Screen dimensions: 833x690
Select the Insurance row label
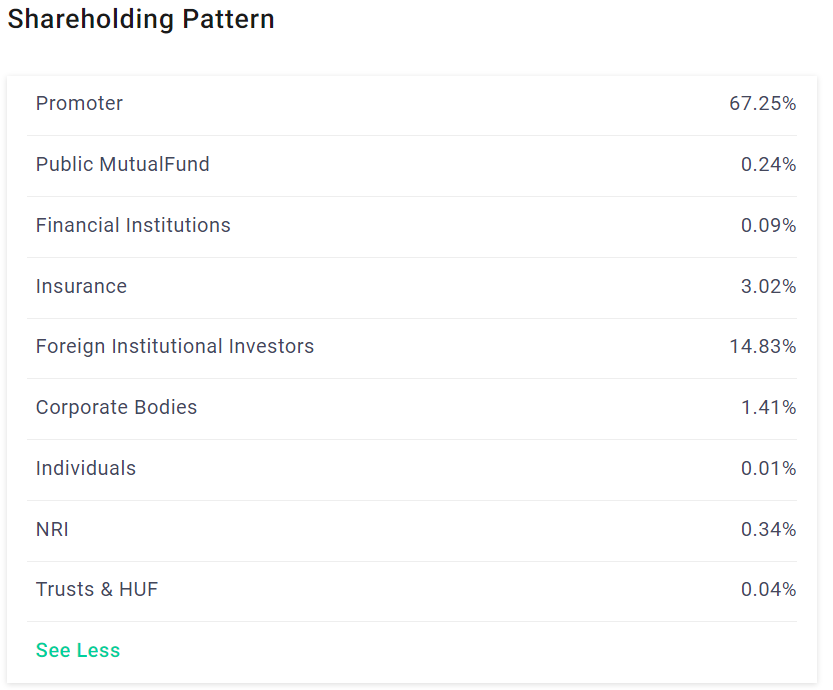pyautogui.click(x=81, y=287)
